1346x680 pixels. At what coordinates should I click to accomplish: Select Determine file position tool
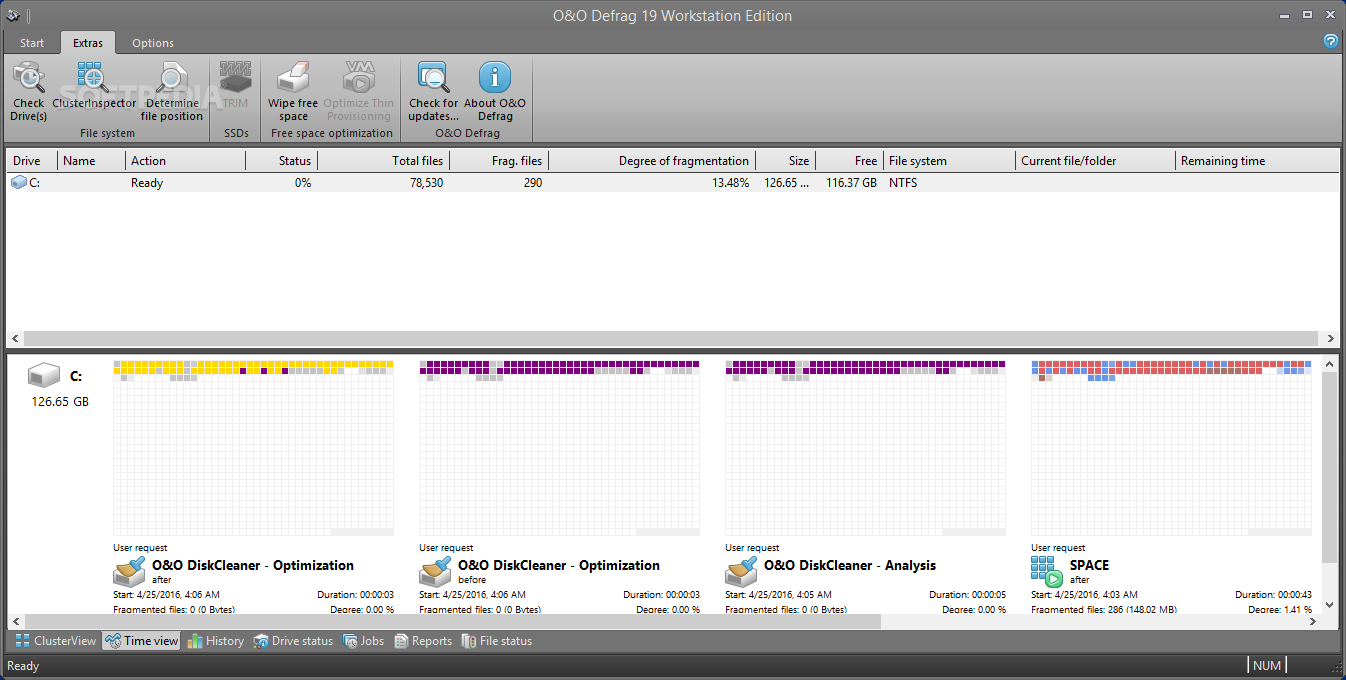[171, 77]
